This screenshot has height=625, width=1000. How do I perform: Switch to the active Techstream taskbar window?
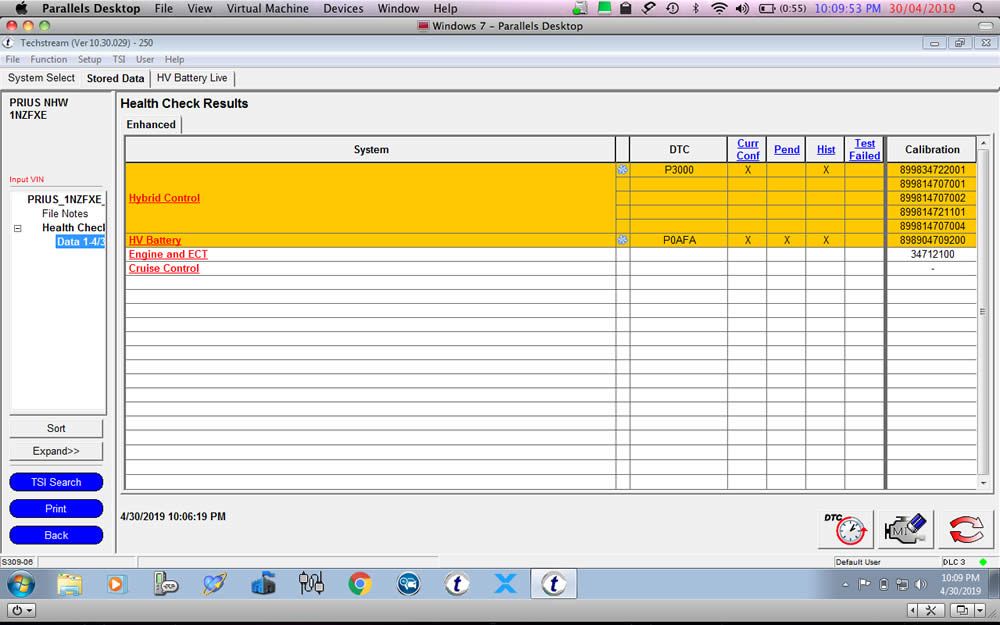554,584
